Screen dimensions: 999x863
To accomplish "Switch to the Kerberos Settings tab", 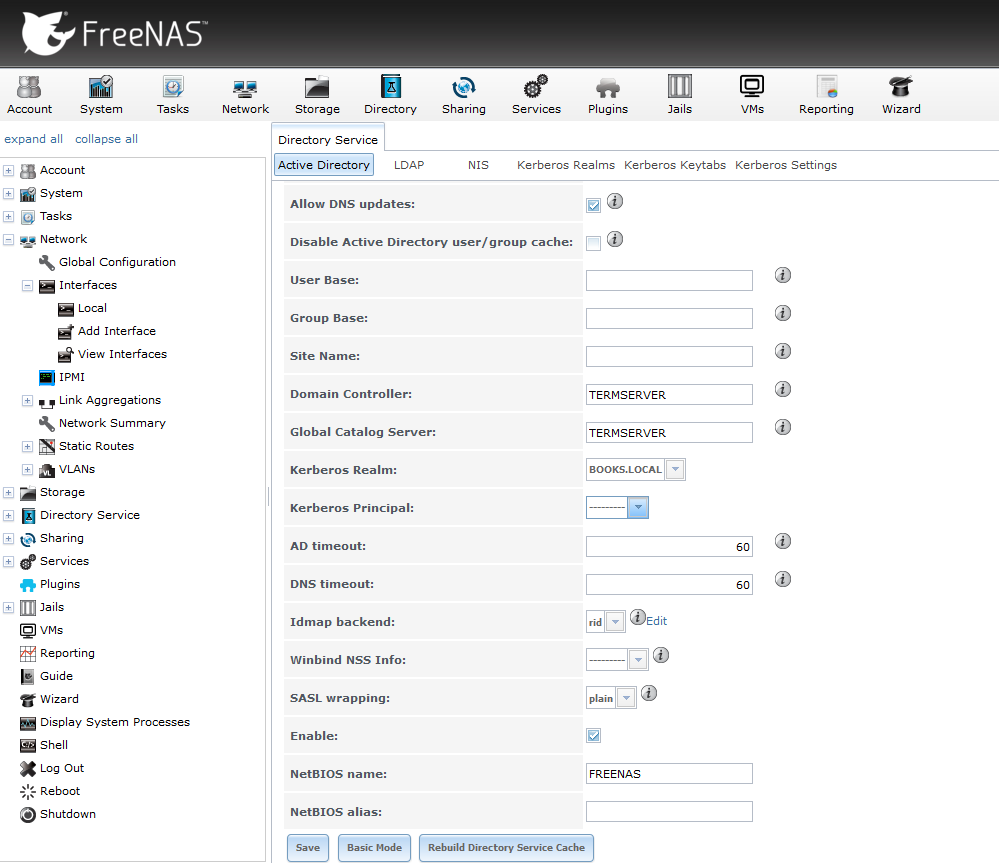I will (786, 165).
